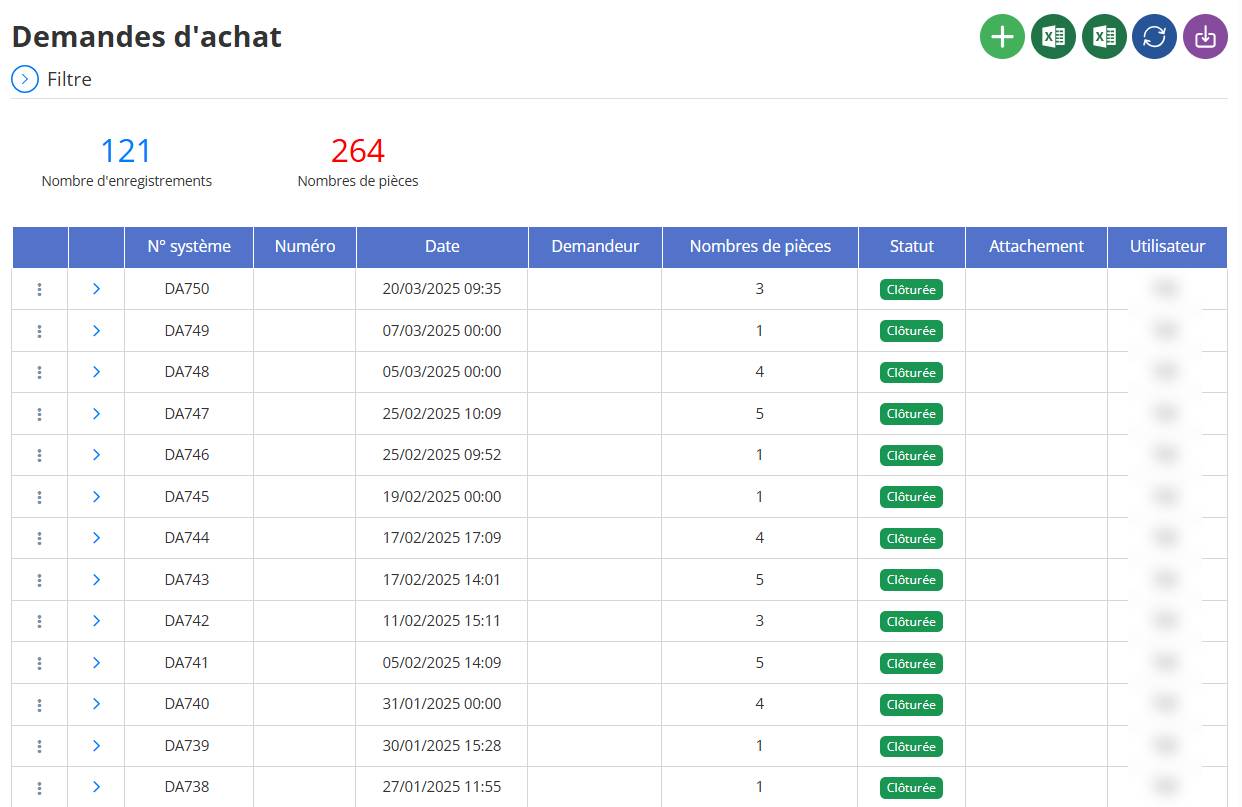Open the three-dot menu for DA738
This screenshot has height=807, width=1242.
39,787
